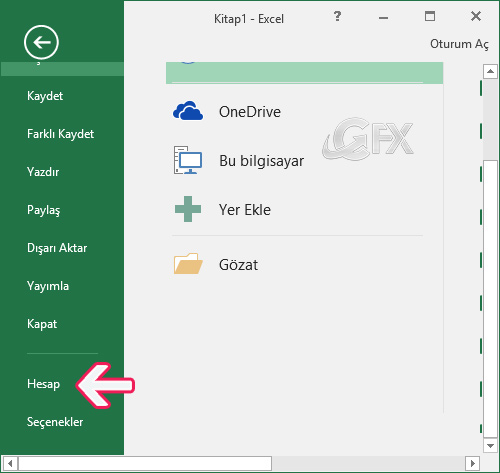Open the OneDrive cloud icon
Screen dimensions: 500x473
point(188,111)
